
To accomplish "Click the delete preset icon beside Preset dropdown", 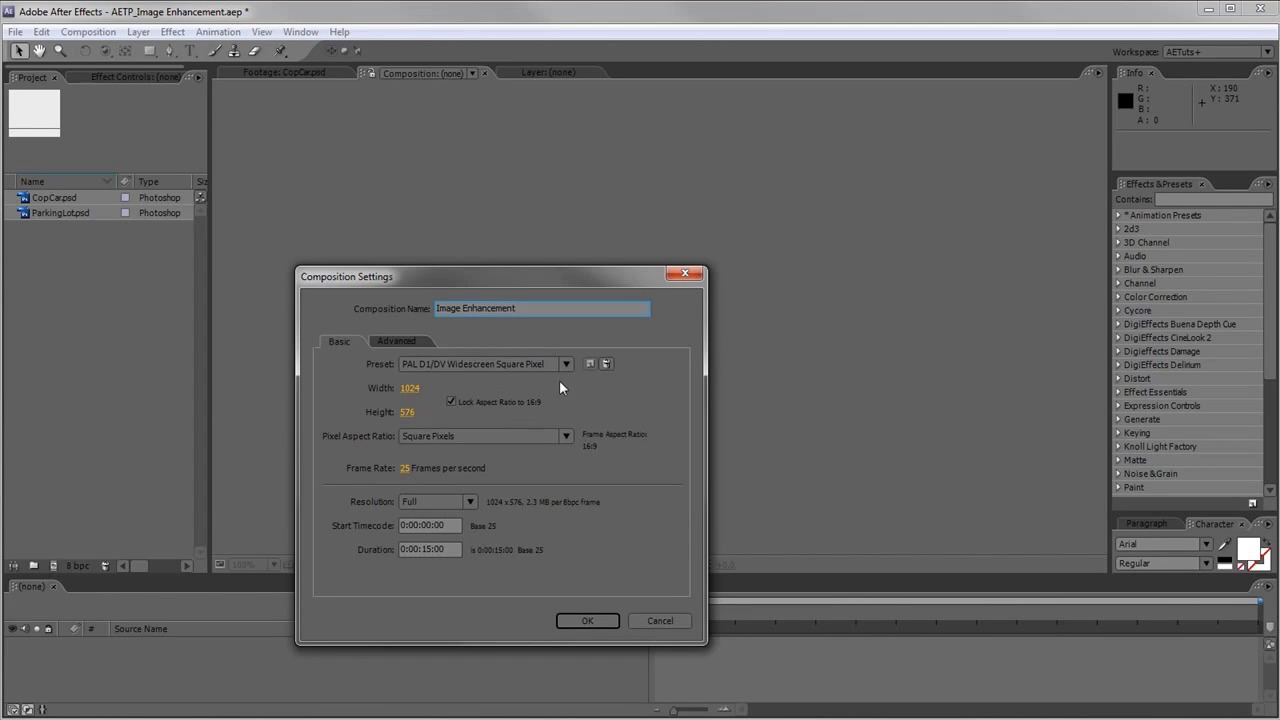I will [606, 364].
